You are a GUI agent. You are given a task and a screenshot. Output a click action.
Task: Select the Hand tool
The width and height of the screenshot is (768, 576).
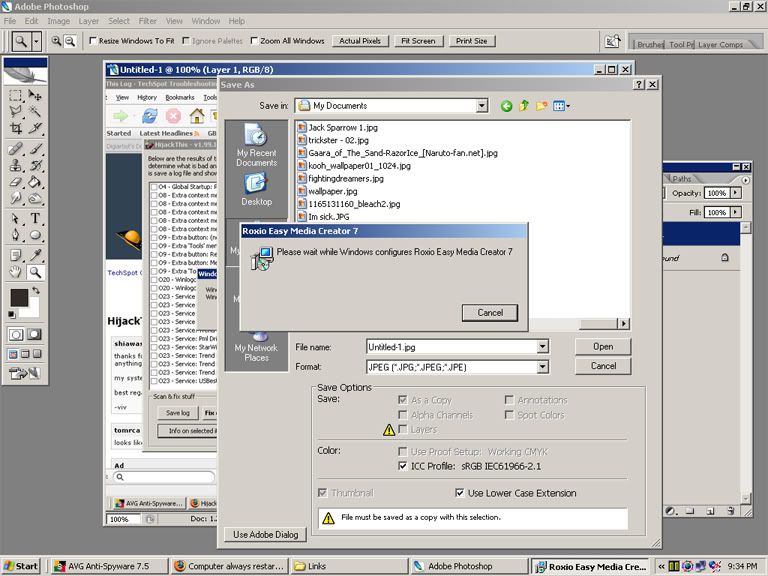pos(16,272)
